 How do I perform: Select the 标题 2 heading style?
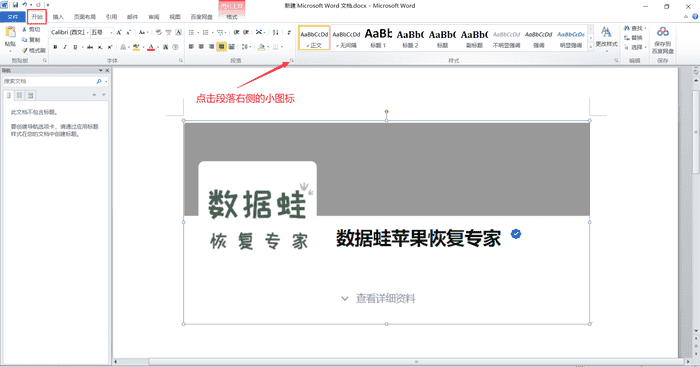tap(410, 38)
